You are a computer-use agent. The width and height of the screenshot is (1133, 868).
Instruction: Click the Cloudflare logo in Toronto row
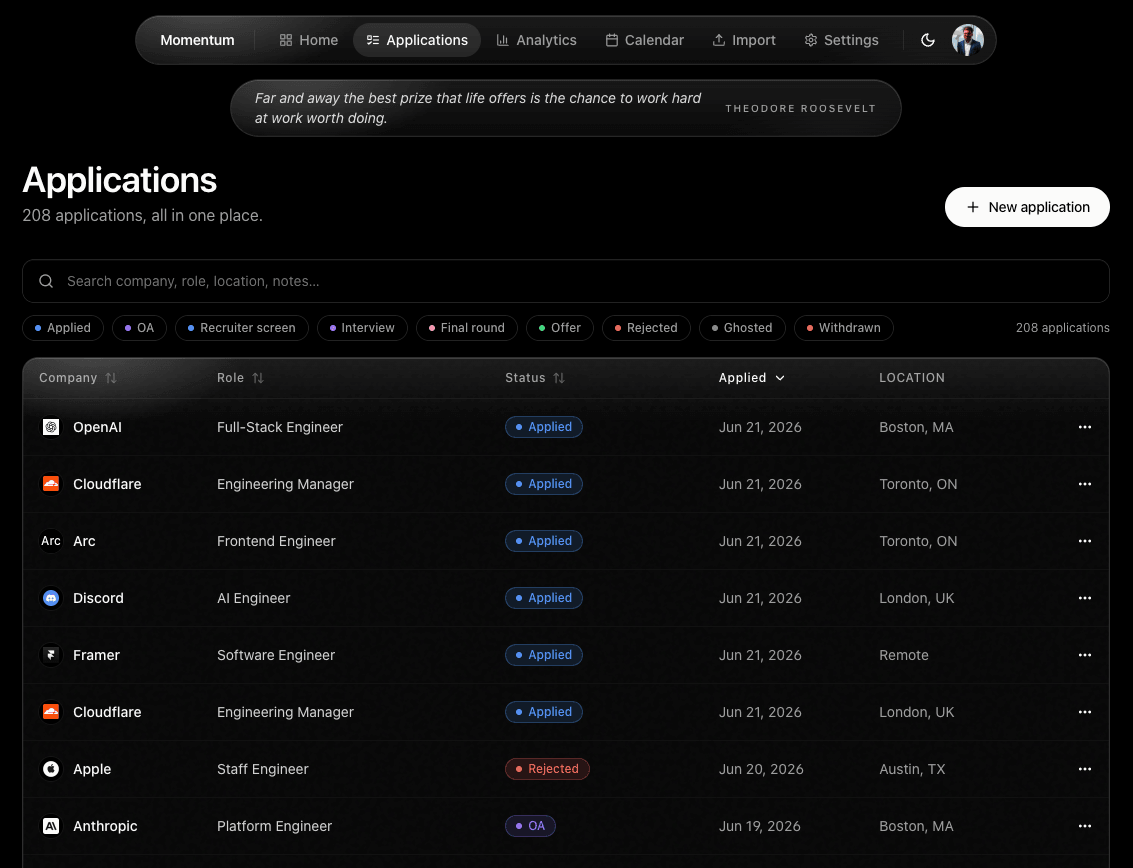coord(51,484)
